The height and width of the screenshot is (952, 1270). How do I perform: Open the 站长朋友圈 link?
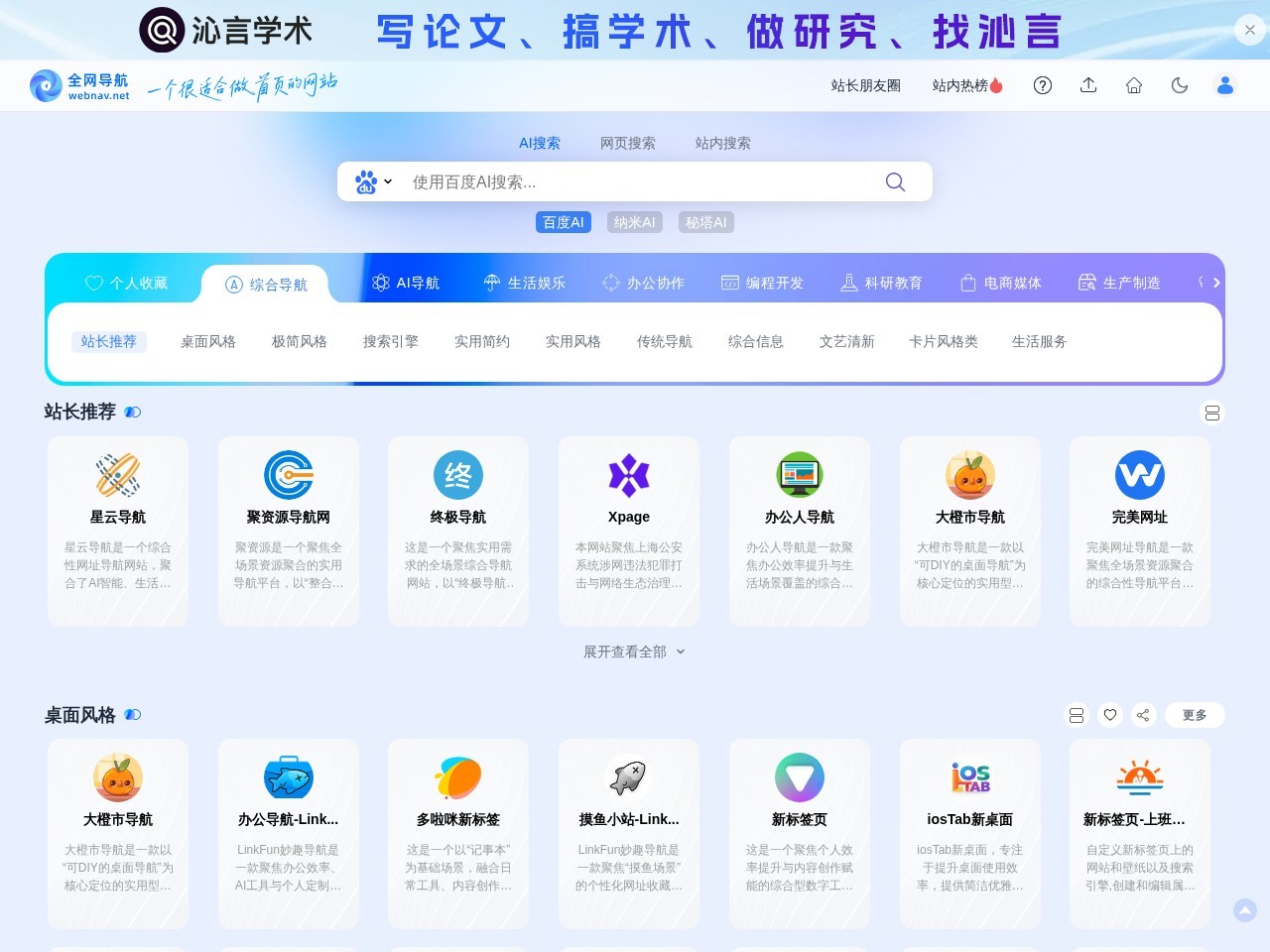click(x=866, y=85)
